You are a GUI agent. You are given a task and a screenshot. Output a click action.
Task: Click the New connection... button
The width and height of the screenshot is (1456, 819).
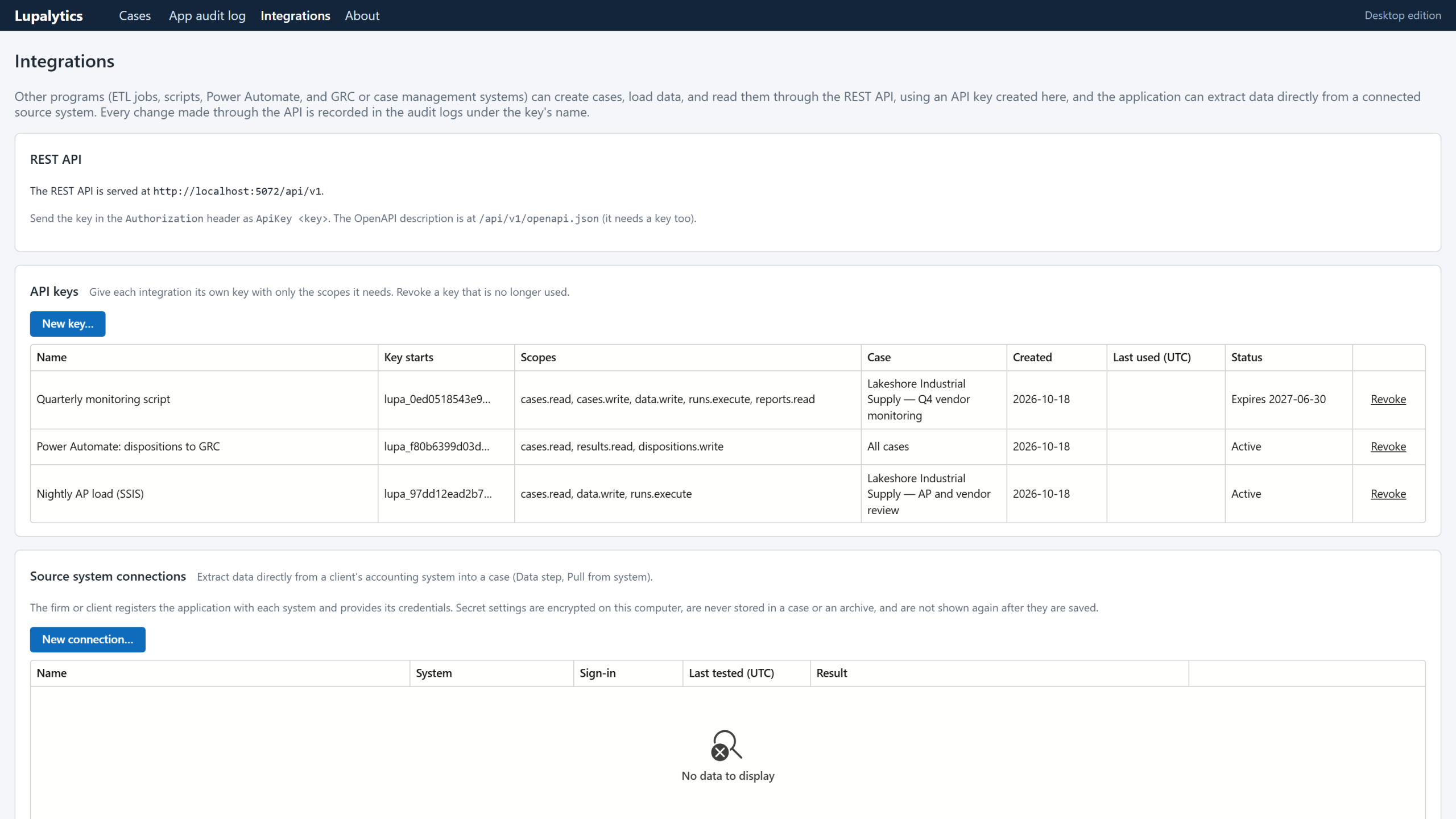88,639
